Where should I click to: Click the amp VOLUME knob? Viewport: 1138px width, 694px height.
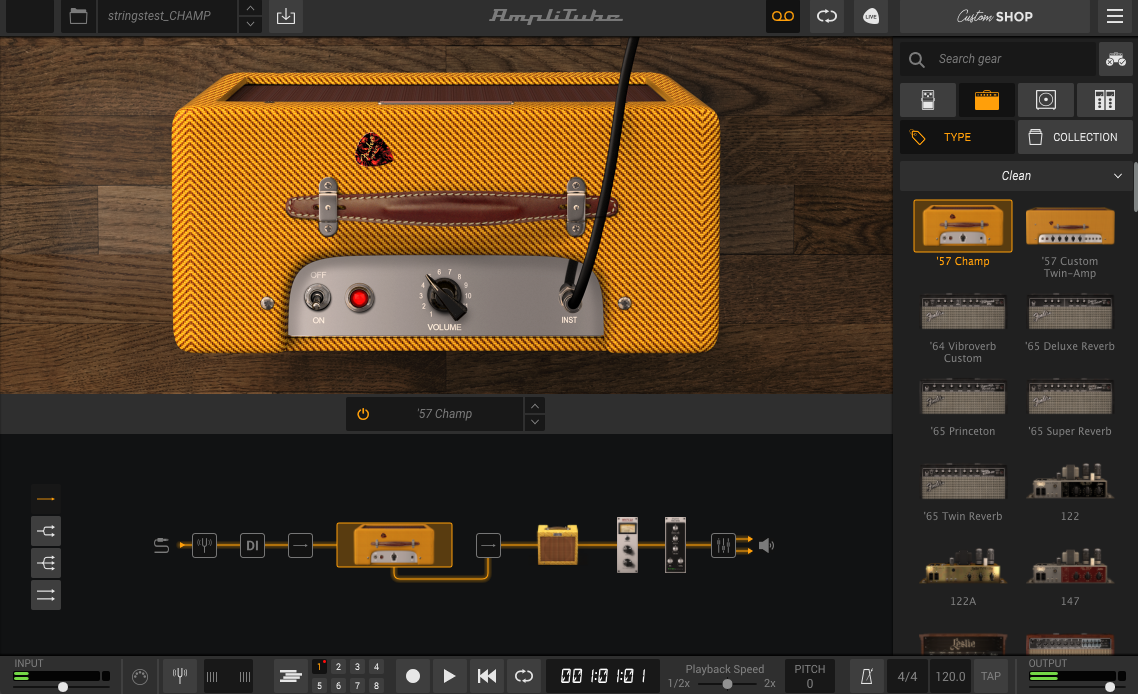(x=446, y=296)
